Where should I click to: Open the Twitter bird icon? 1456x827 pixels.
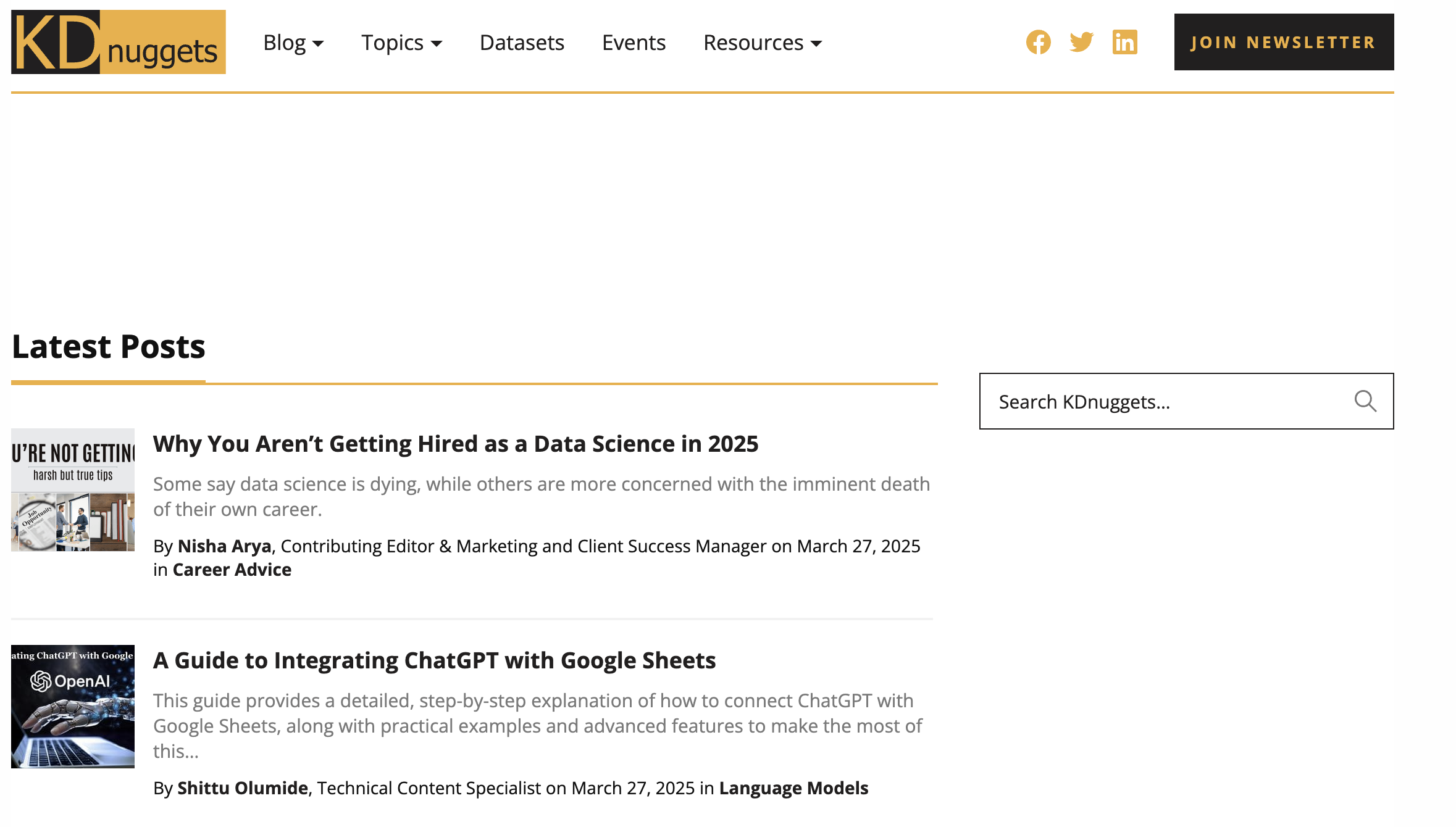tap(1081, 42)
